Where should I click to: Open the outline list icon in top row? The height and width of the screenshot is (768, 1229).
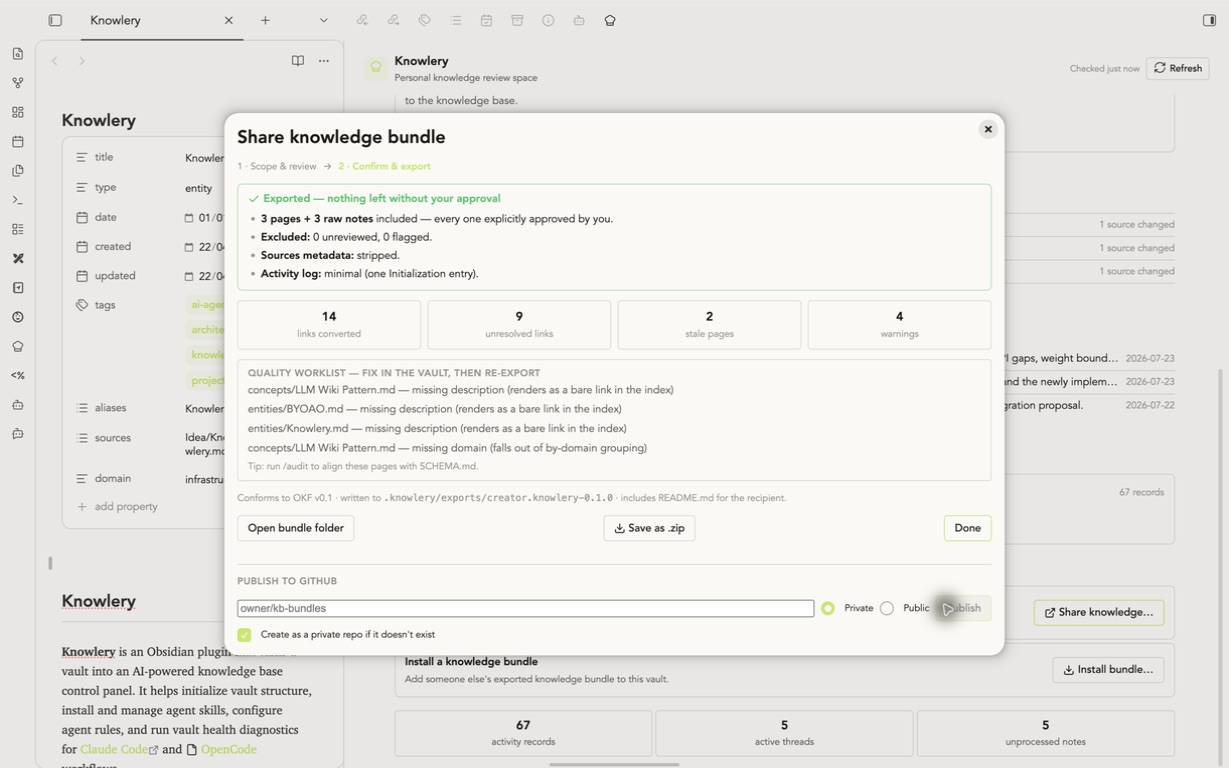coord(455,20)
